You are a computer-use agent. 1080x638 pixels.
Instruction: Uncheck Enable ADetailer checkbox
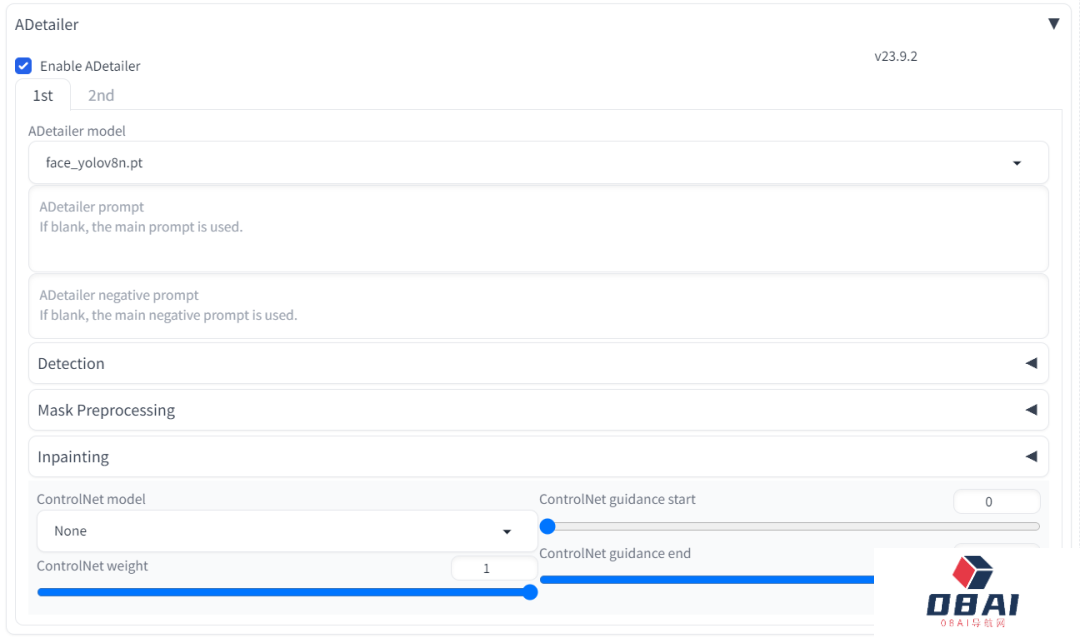click(x=23, y=66)
